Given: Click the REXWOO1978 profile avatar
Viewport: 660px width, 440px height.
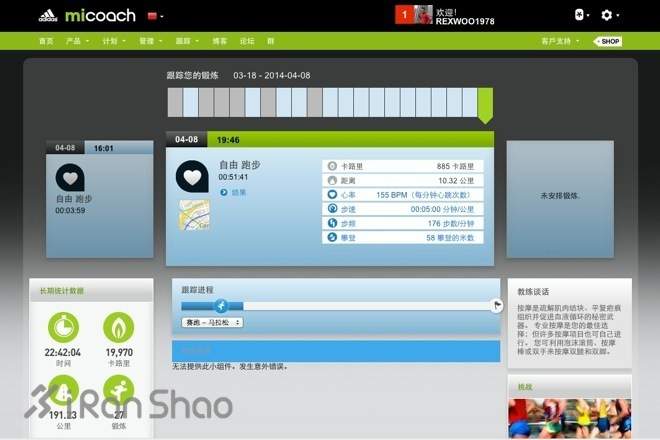Looking at the screenshot, I should click(x=423, y=15).
